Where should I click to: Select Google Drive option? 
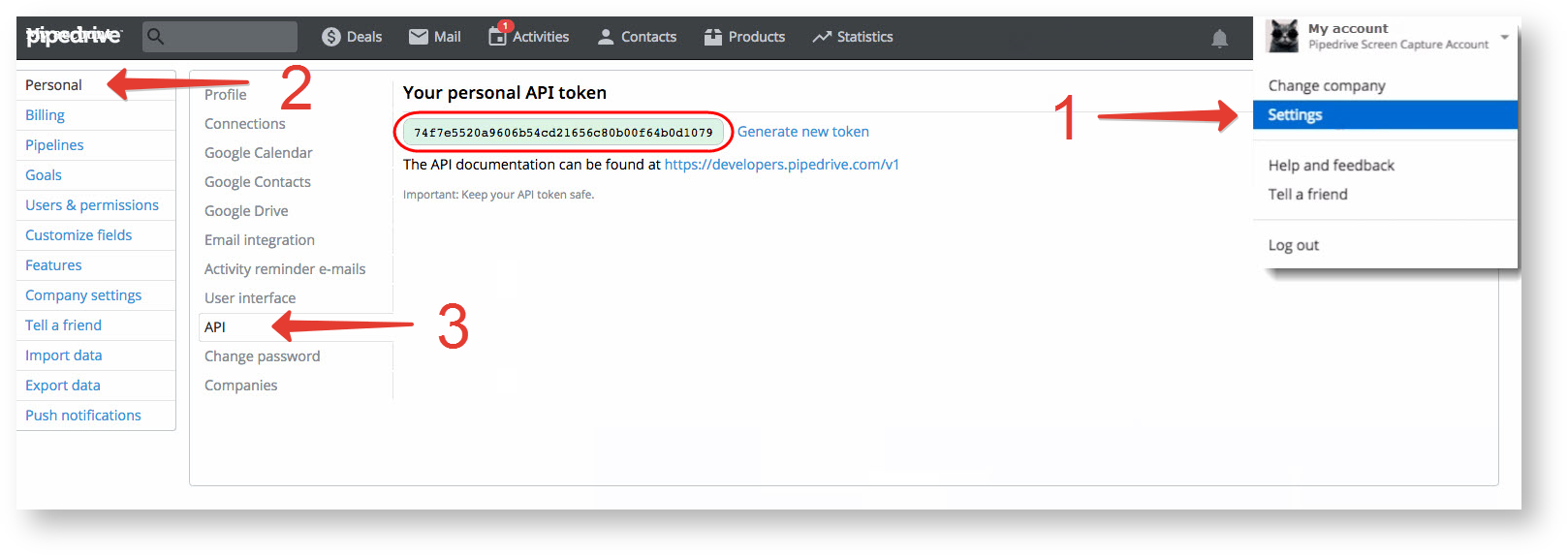tap(246, 211)
